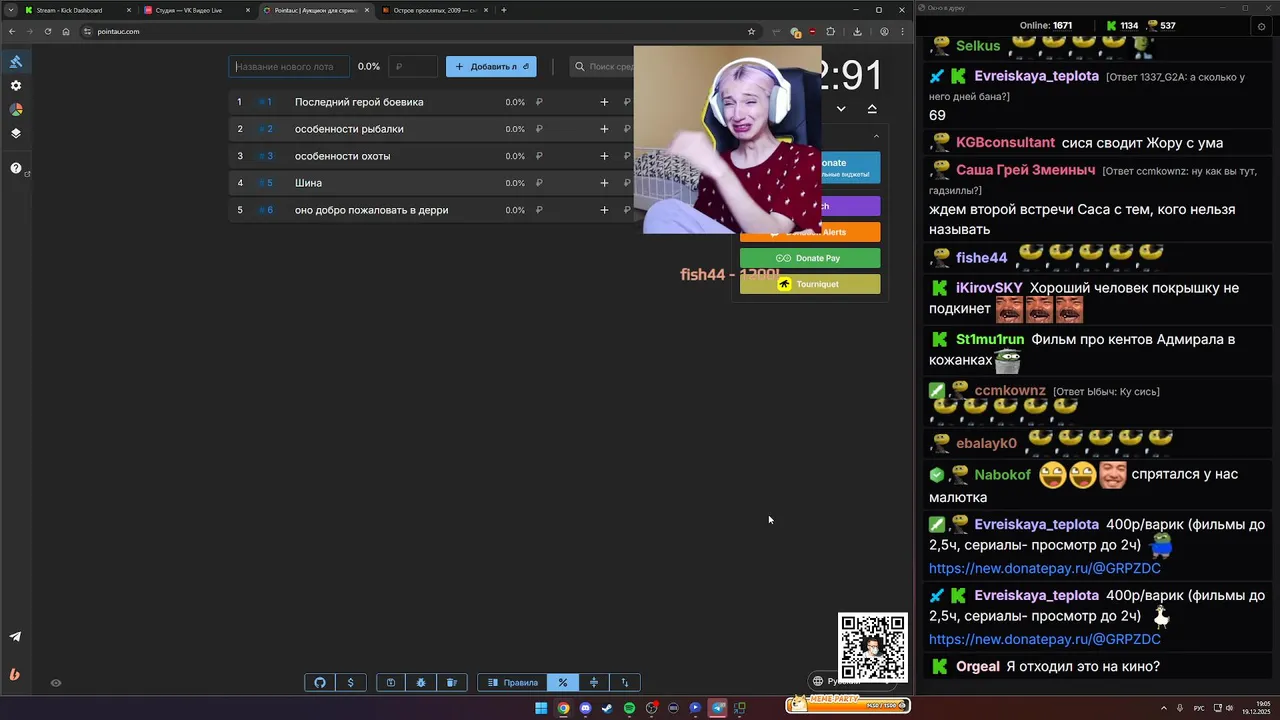1280x720 pixels.
Task: Collapse the integrations panel chevron
Action: [876, 136]
